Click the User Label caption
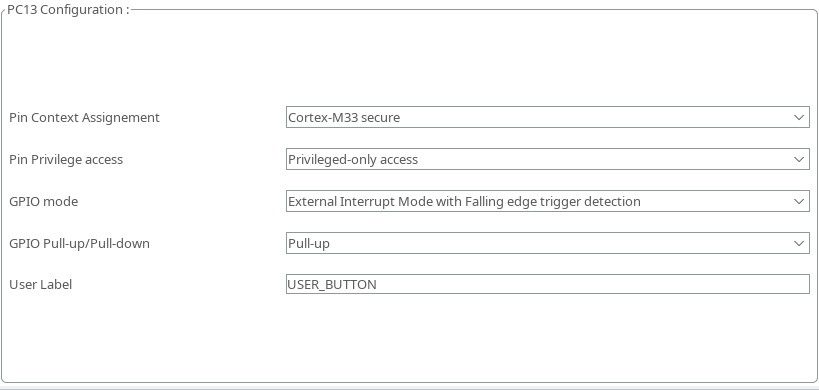 pos(41,285)
